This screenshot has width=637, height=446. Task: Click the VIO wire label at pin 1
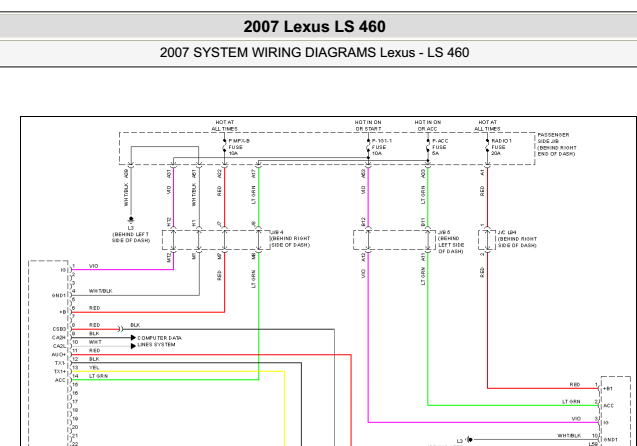[x=93, y=266]
